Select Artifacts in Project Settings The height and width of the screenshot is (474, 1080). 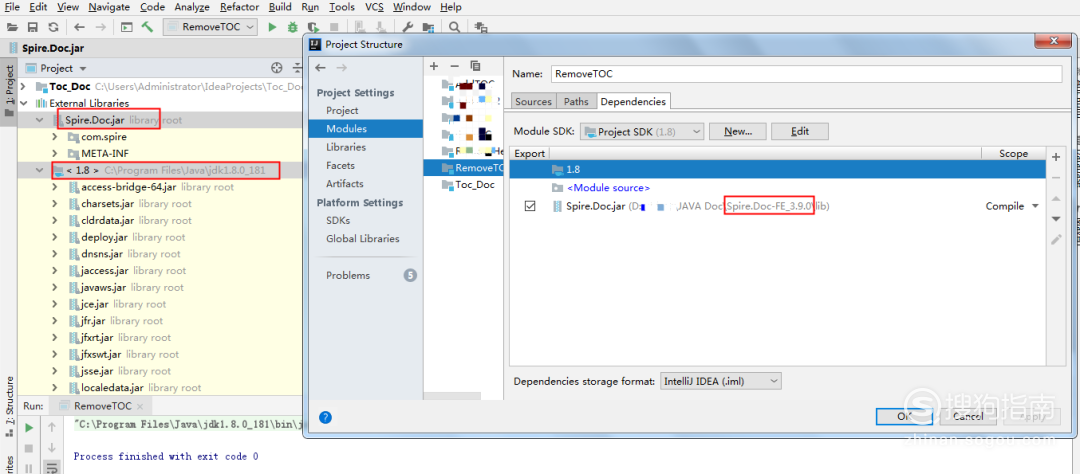(x=344, y=183)
